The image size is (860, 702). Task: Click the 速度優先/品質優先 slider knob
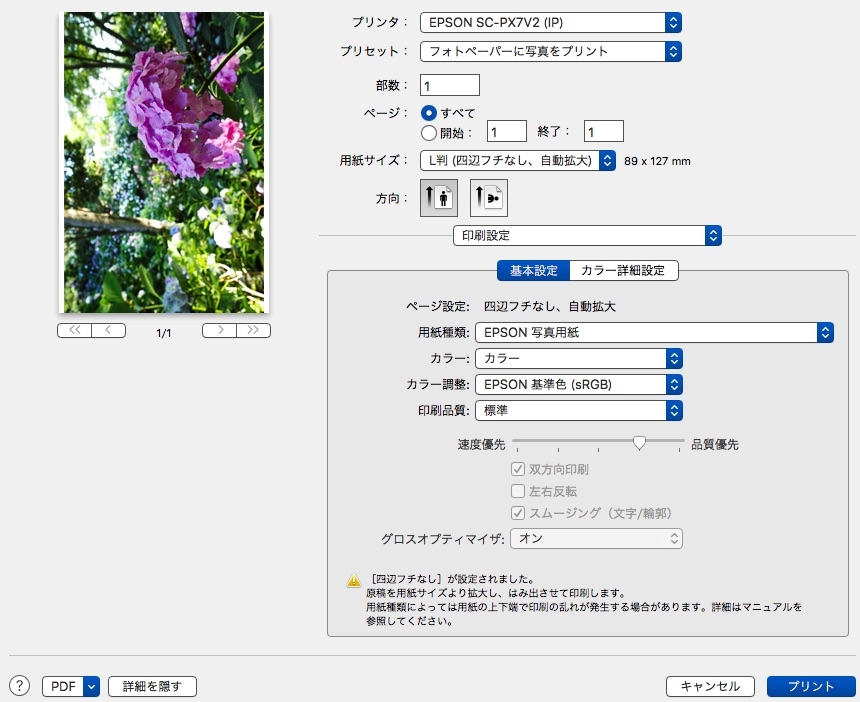639,442
